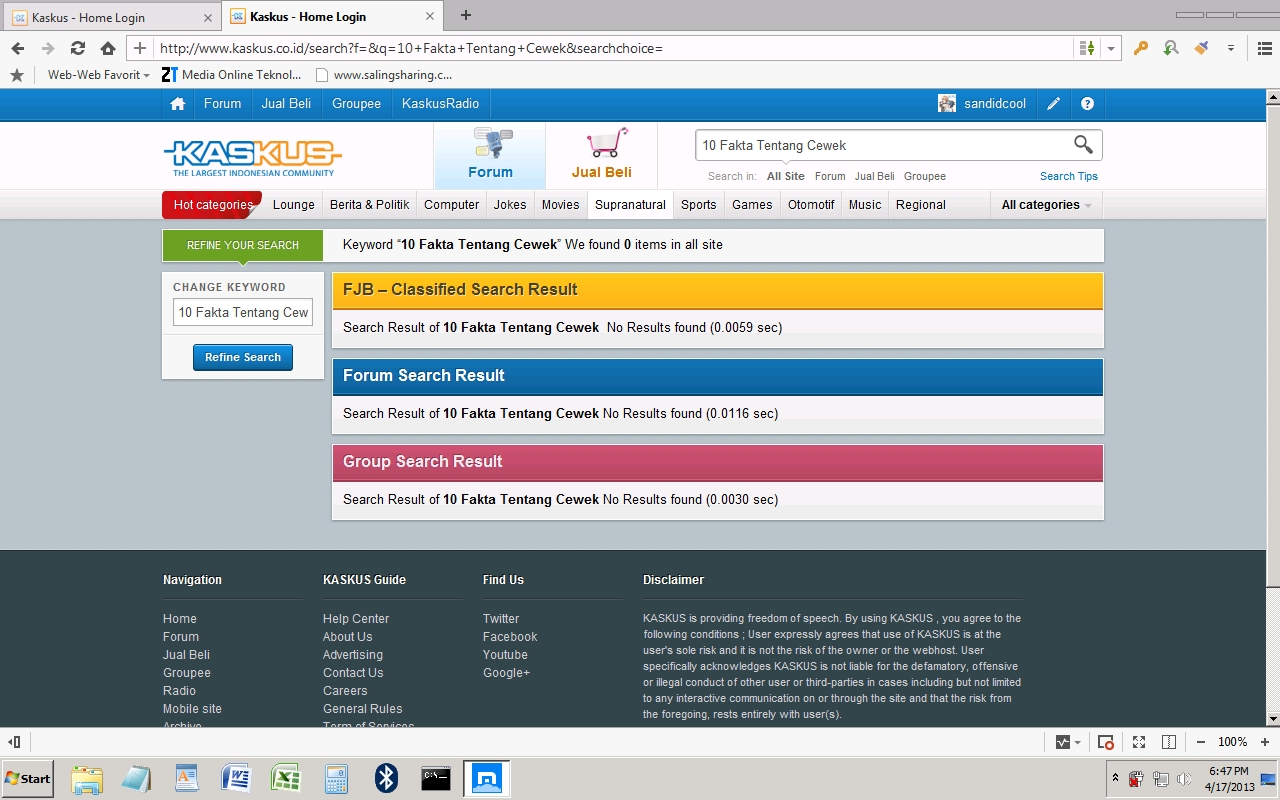This screenshot has width=1280, height=800.
Task: Open the browser home page icon
Action: (x=108, y=48)
